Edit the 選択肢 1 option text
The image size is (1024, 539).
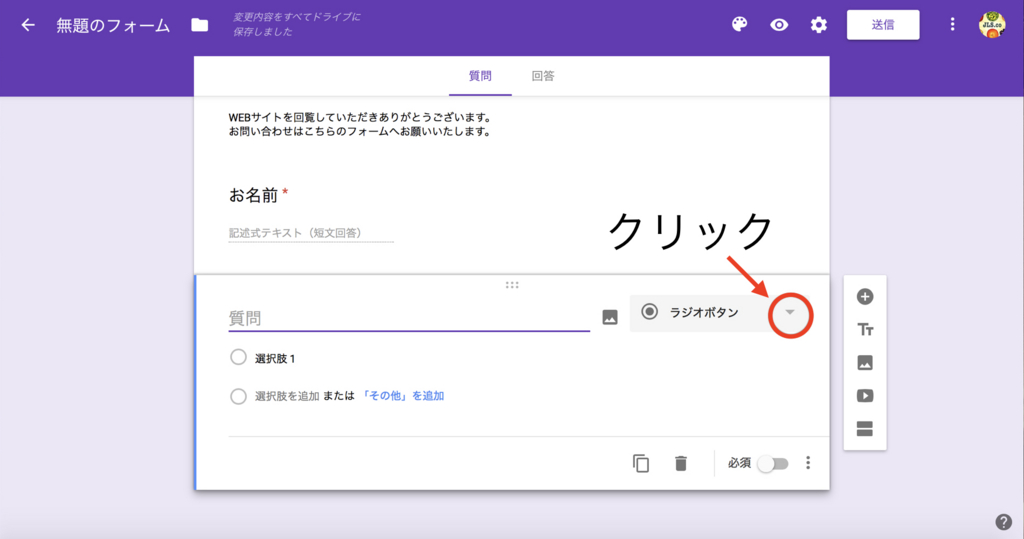tap(275, 359)
